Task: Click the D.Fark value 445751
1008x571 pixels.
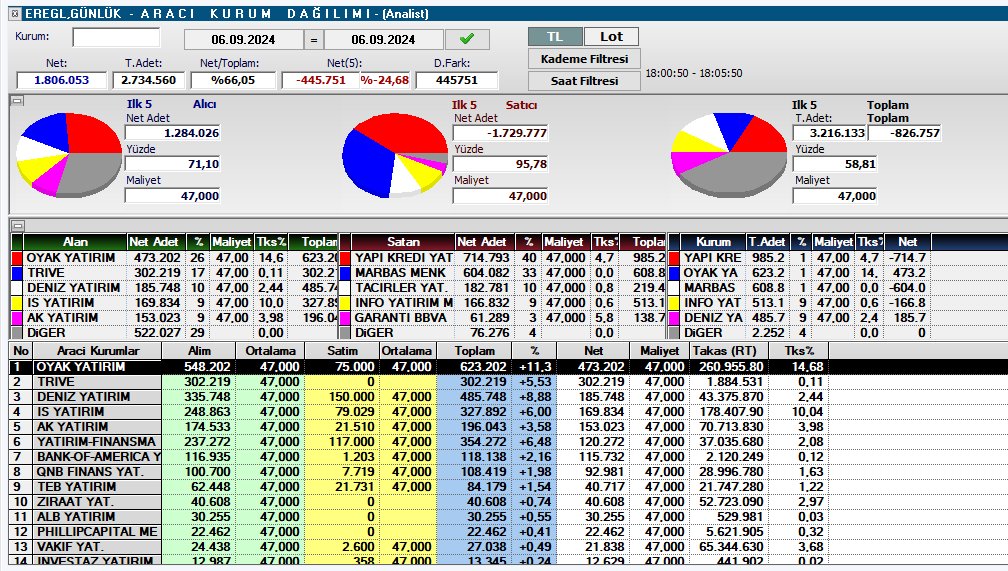Action: pos(456,80)
